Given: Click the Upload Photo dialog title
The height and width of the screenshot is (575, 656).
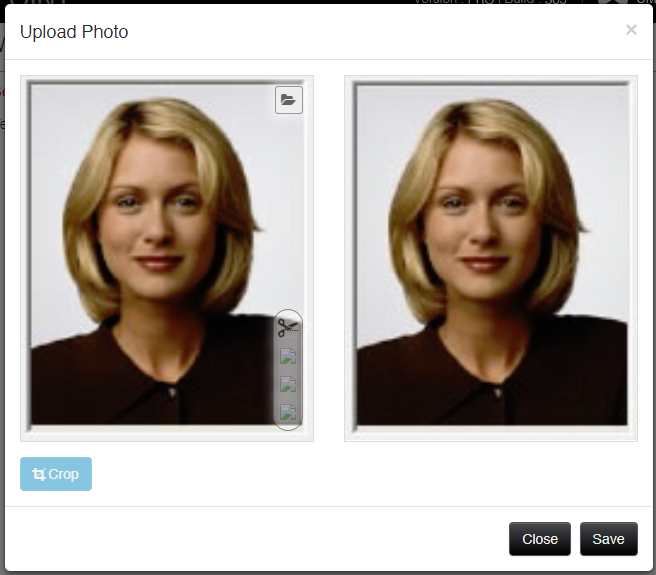Looking at the screenshot, I should tap(74, 32).
